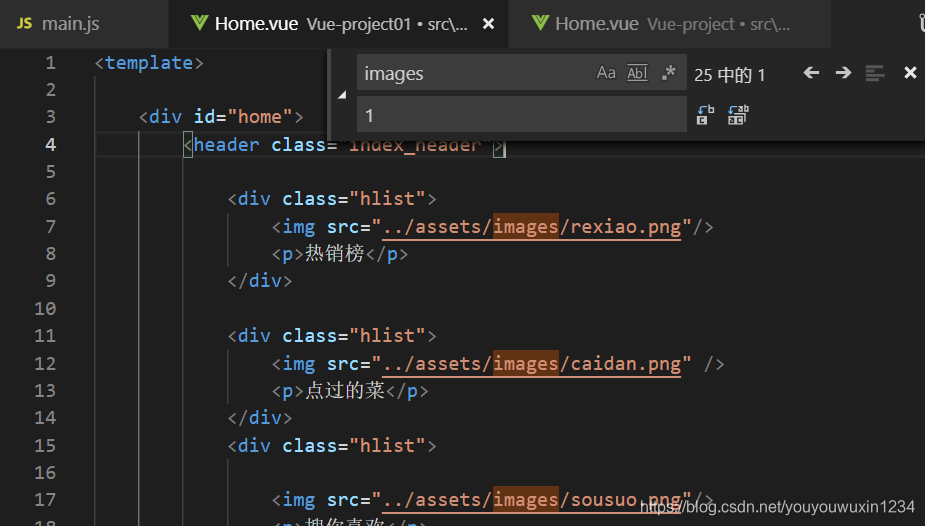Toggle Find in Selection icon

click(875, 73)
